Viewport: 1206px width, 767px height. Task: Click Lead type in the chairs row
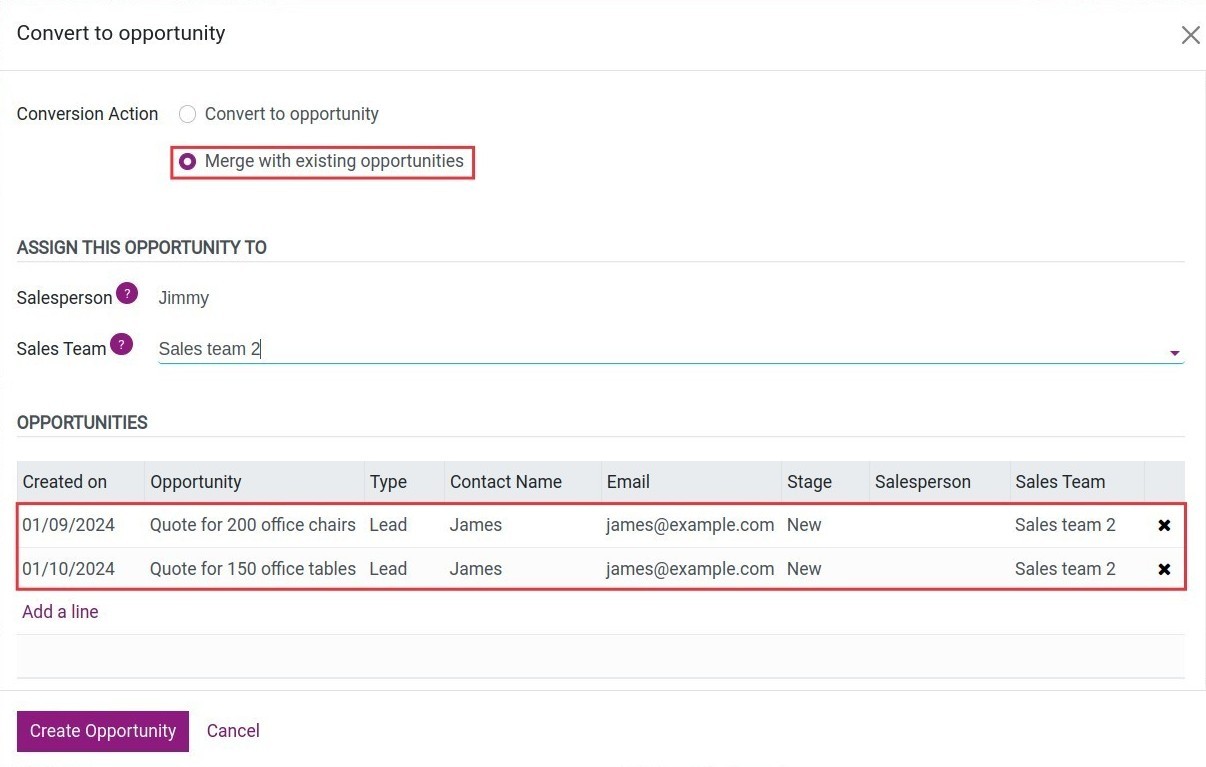click(x=388, y=525)
